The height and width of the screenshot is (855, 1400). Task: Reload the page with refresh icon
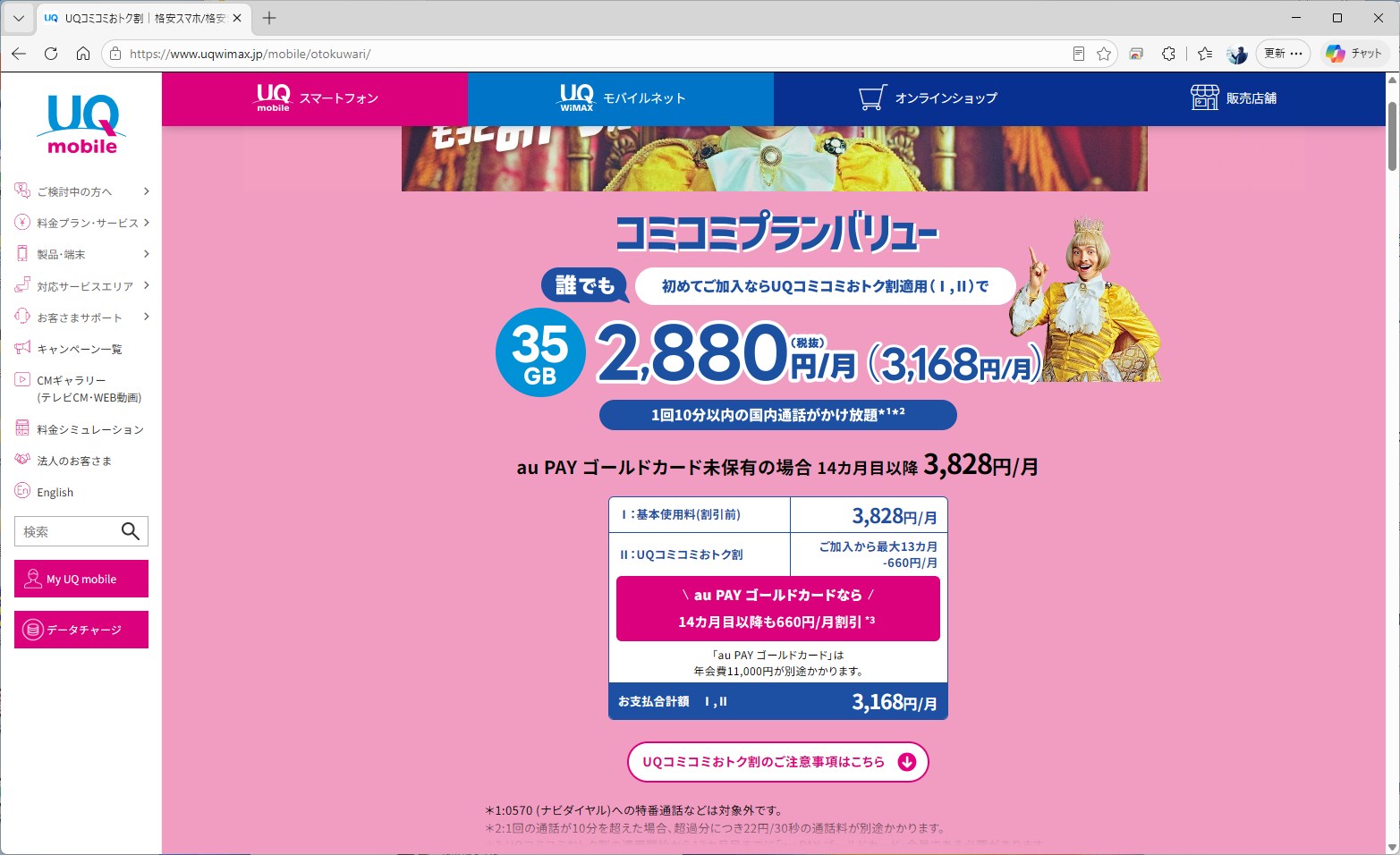point(51,54)
